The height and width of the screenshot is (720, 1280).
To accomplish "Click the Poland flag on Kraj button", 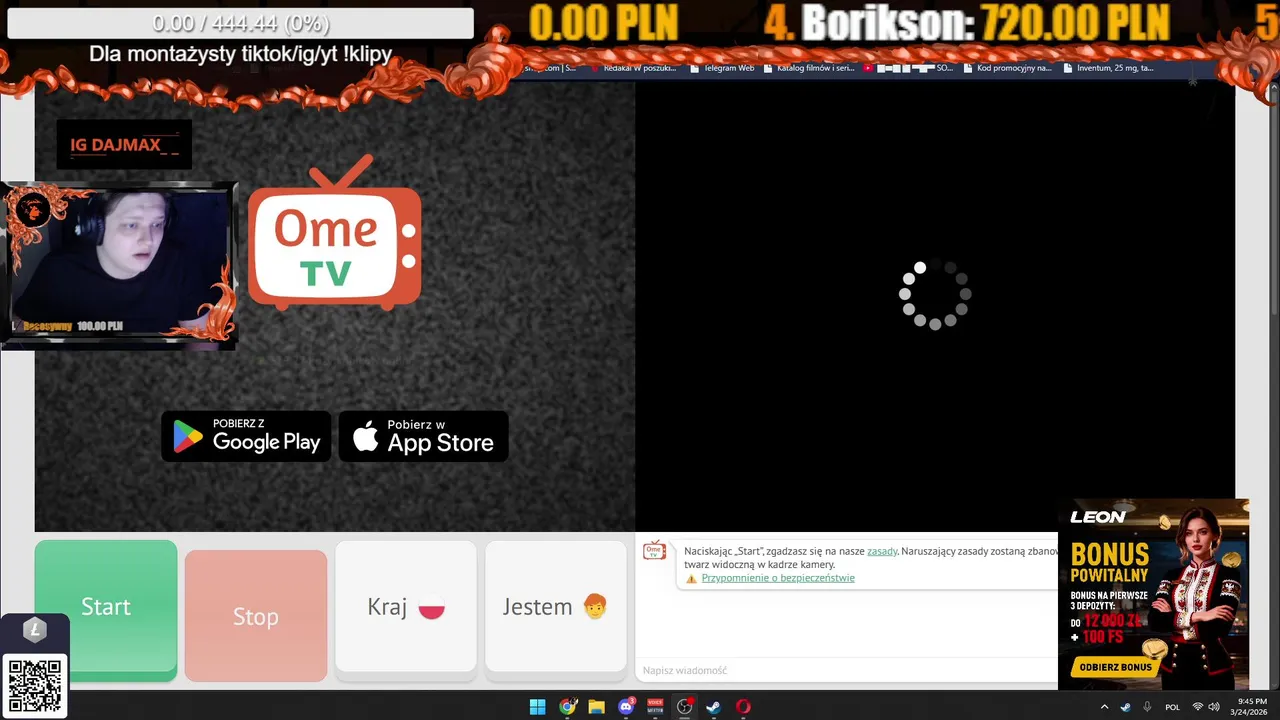I will click(x=431, y=607).
